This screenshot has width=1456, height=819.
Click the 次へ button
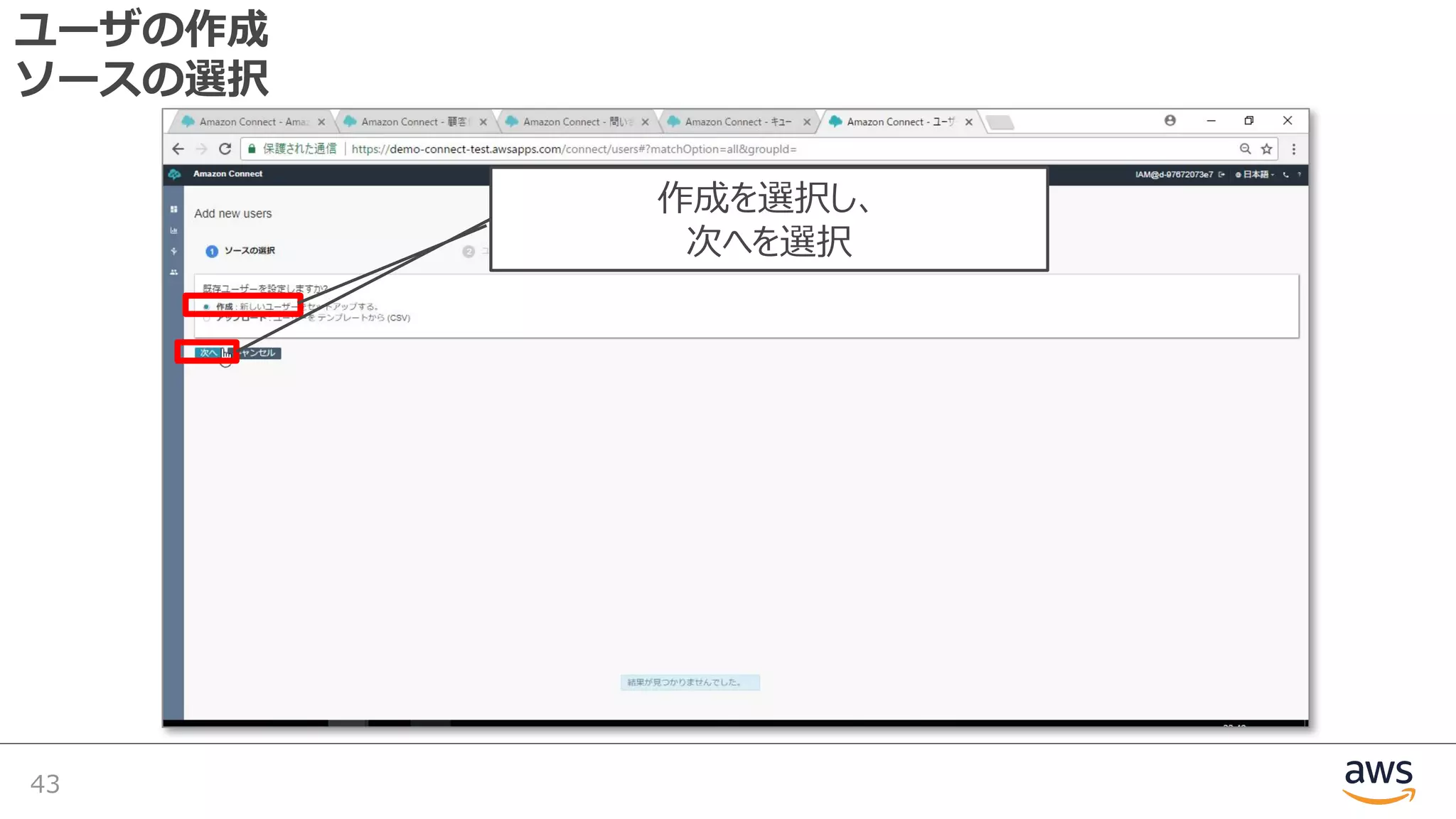[208, 353]
